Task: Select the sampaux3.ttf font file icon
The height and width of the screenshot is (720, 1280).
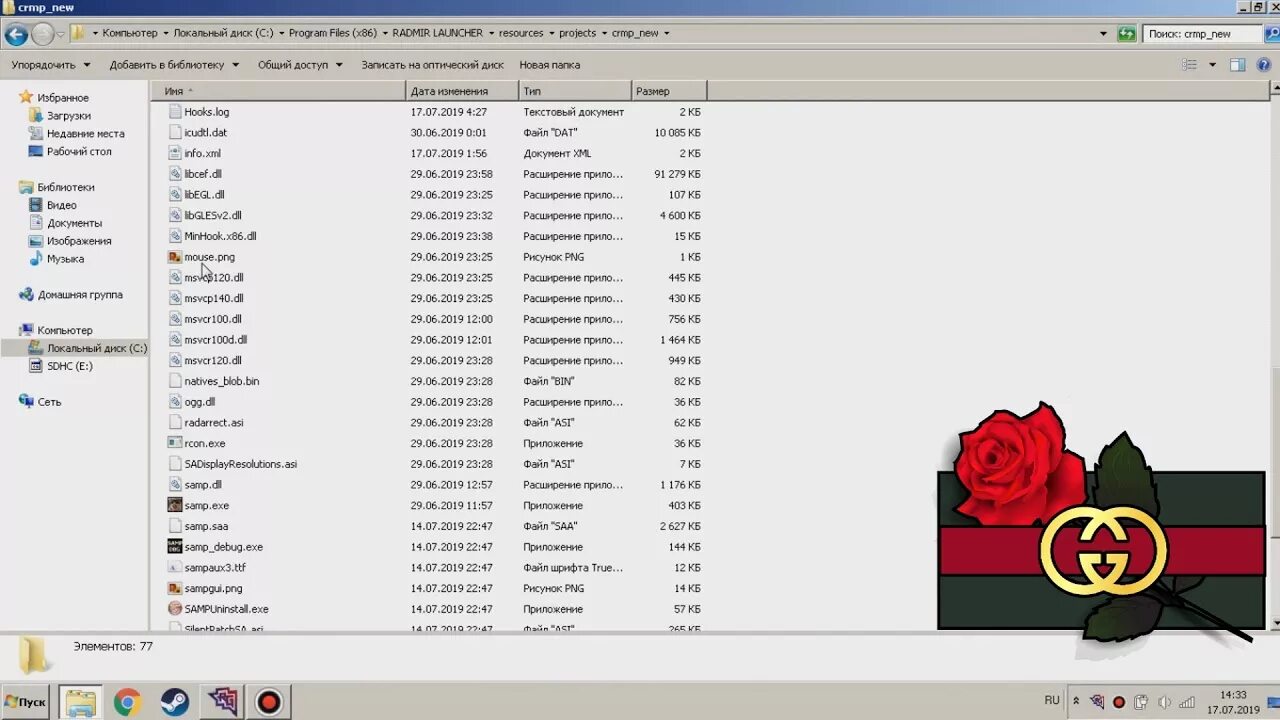Action: pyautogui.click(x=175, y=567)
